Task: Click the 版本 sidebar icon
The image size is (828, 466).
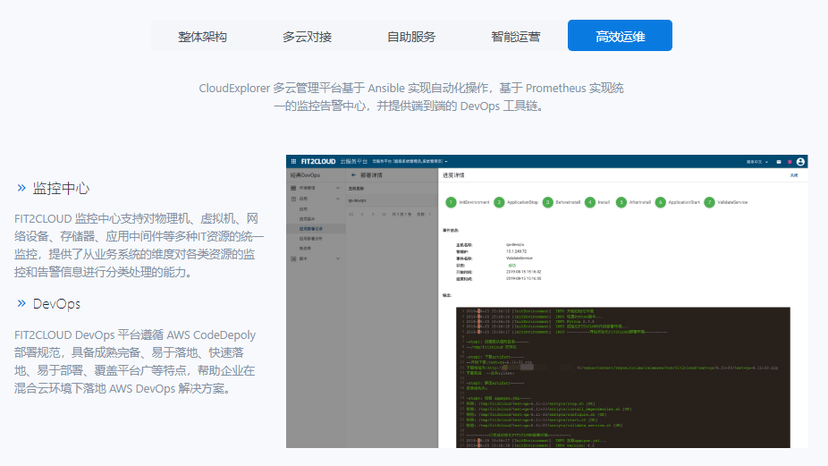Action: 294,259
